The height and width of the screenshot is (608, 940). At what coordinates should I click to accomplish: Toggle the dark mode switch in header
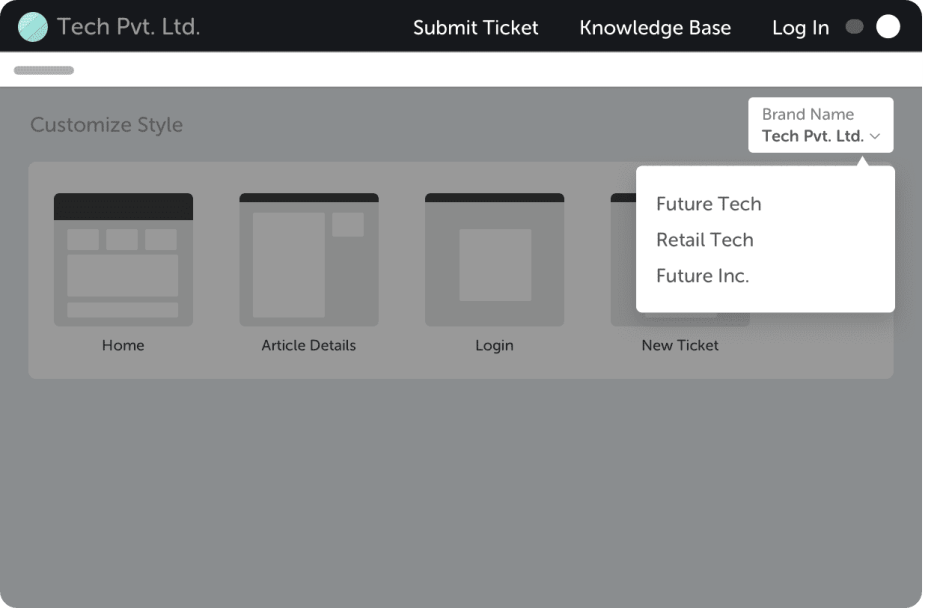(x=870, y=27)
